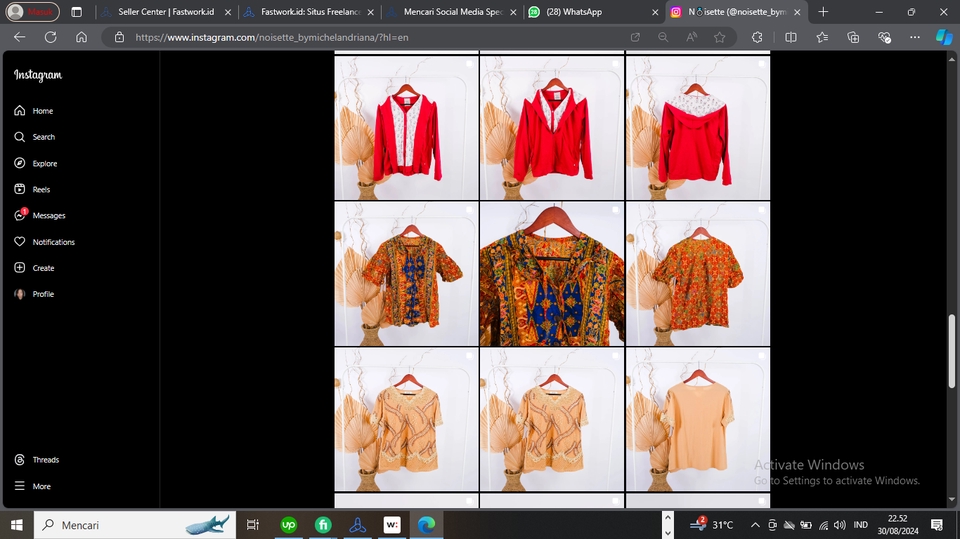Go back in the browser
Viewport: 960px width, 539px height.
coord(20,37)
